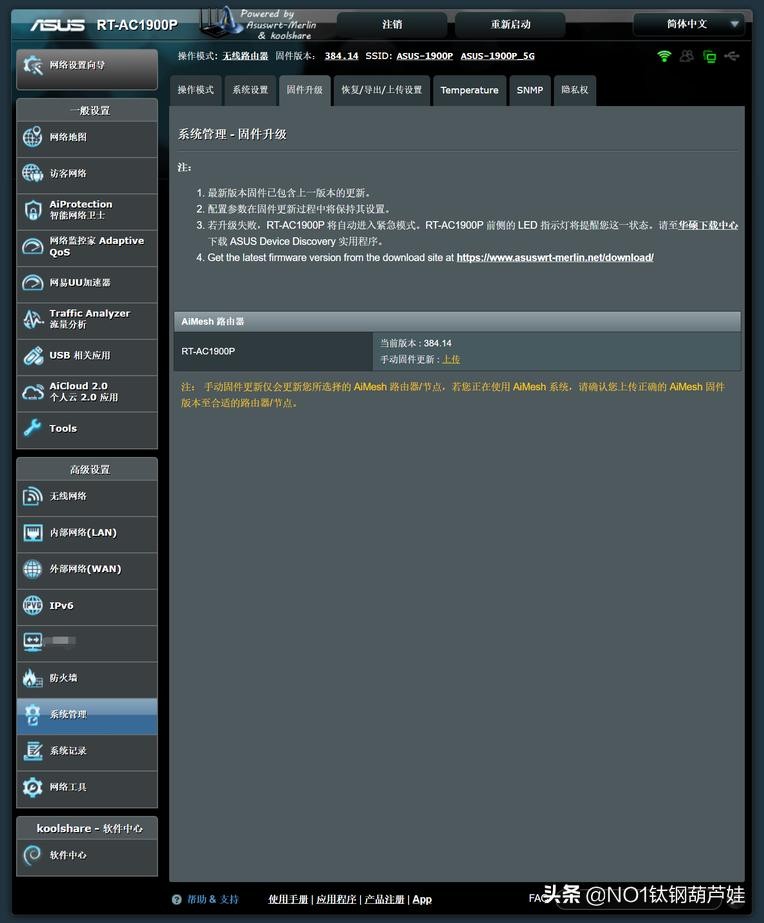Click the koolshare - 软件中心 header
Screen dimensions: 764x923
point(87,828)
